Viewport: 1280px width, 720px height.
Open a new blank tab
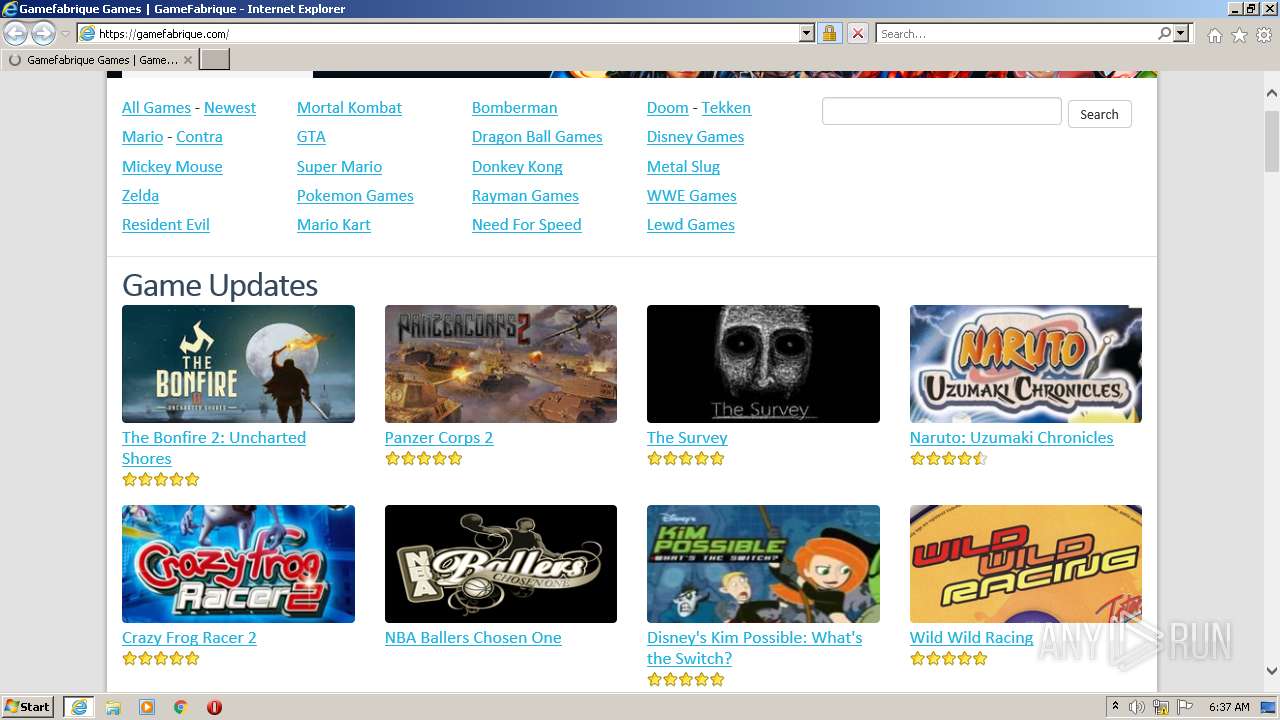click(x=215, y=59)
